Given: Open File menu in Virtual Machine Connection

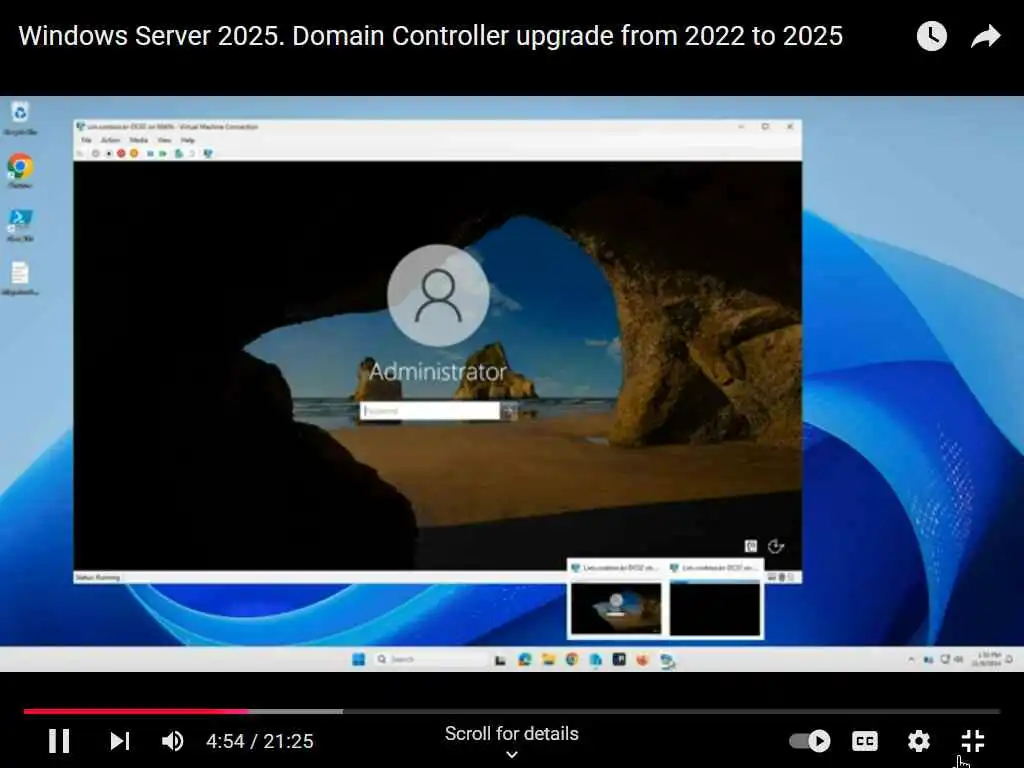Looking at the screenshot, I should (x=86, y=140).
